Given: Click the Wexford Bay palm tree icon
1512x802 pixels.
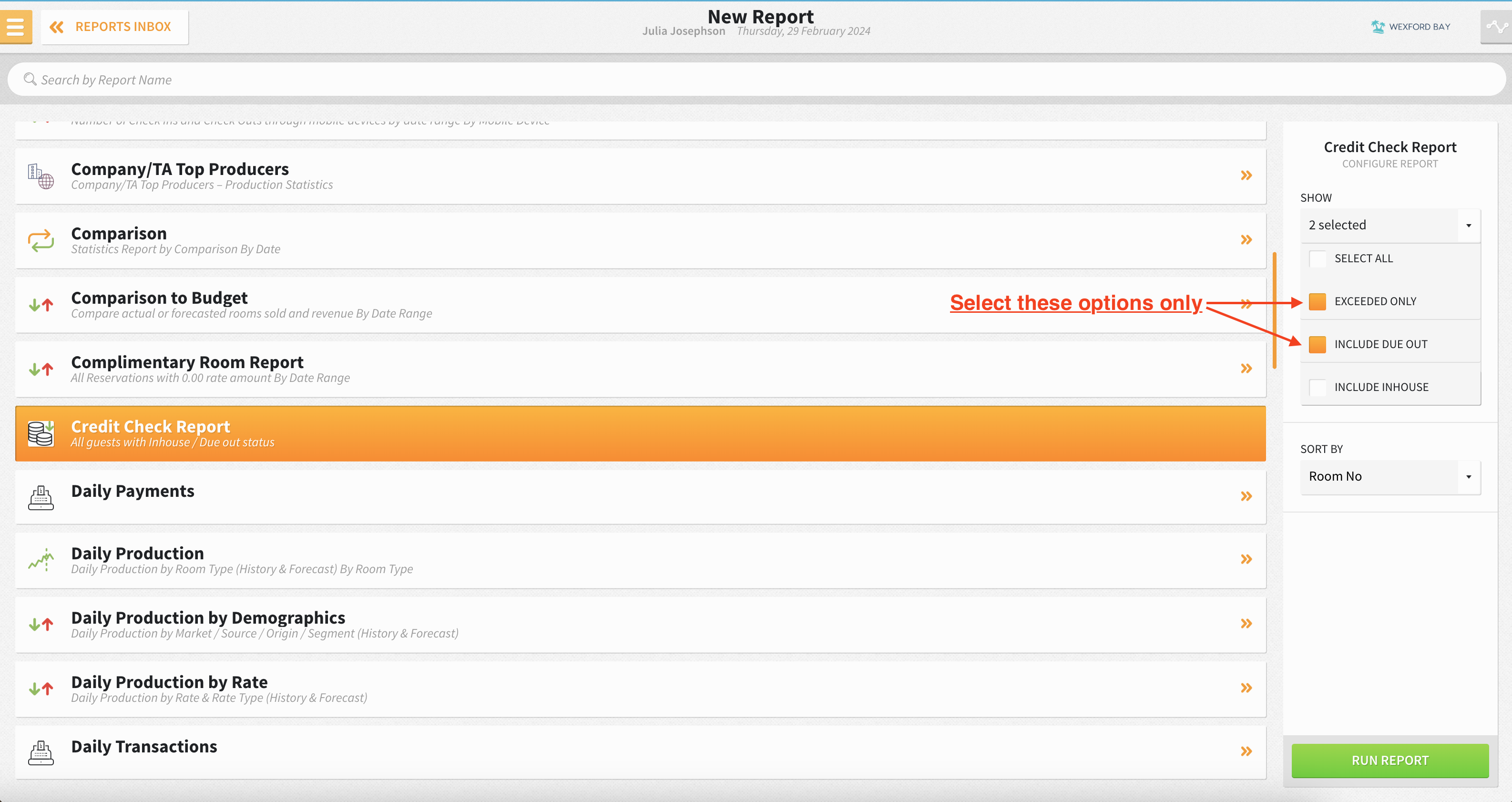Looking at the screenshot, I should pos(1377,26).
